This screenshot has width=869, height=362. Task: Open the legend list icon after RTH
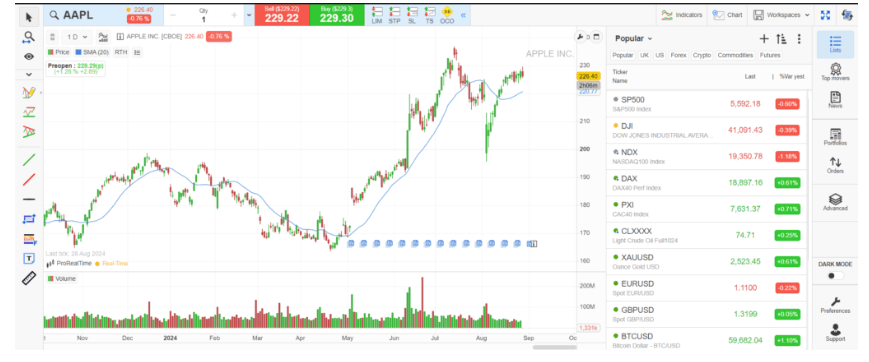137,52
